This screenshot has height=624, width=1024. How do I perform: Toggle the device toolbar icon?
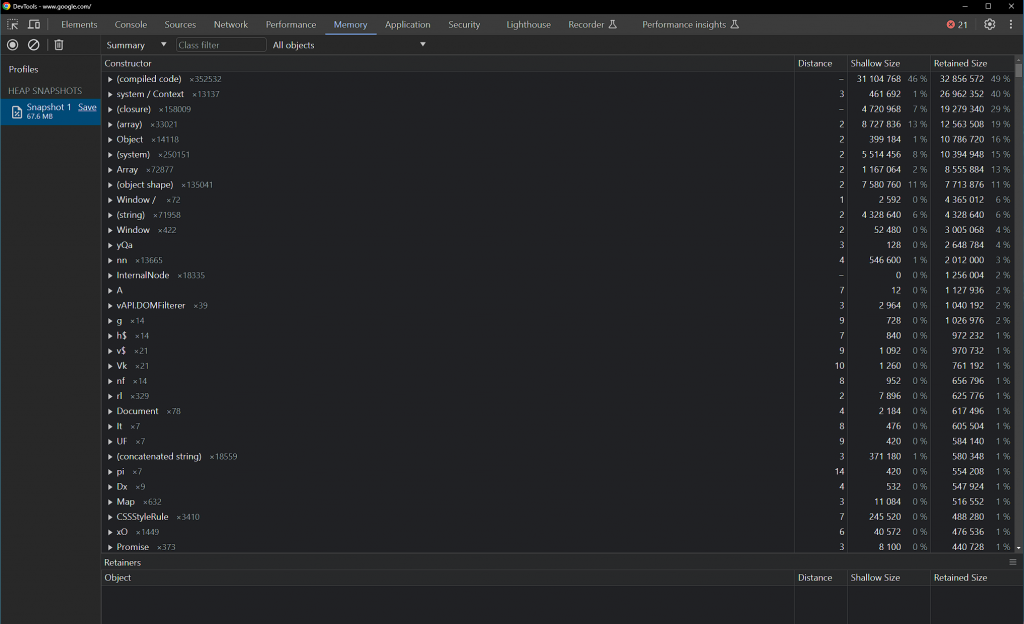[34, 24]
